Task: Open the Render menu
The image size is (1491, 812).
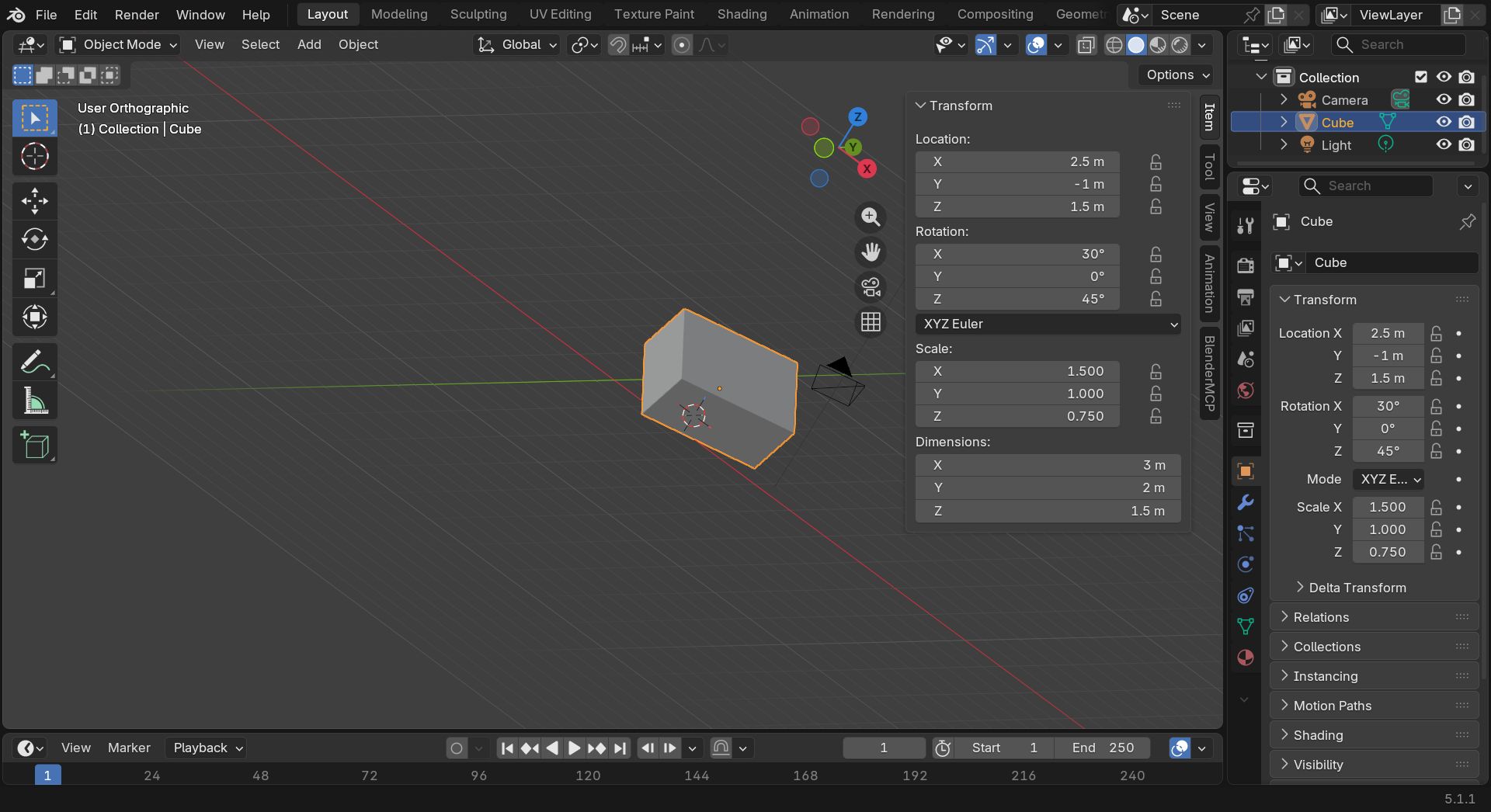Action: point(137,15)
